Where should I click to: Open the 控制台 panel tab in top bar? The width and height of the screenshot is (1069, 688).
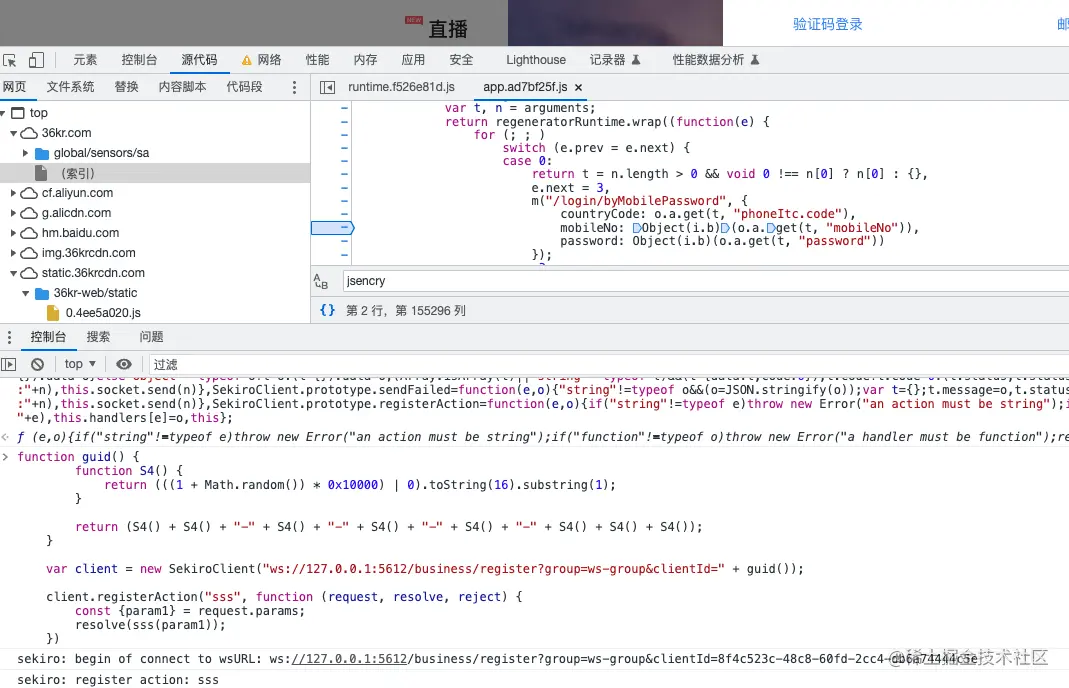(139, 60)
